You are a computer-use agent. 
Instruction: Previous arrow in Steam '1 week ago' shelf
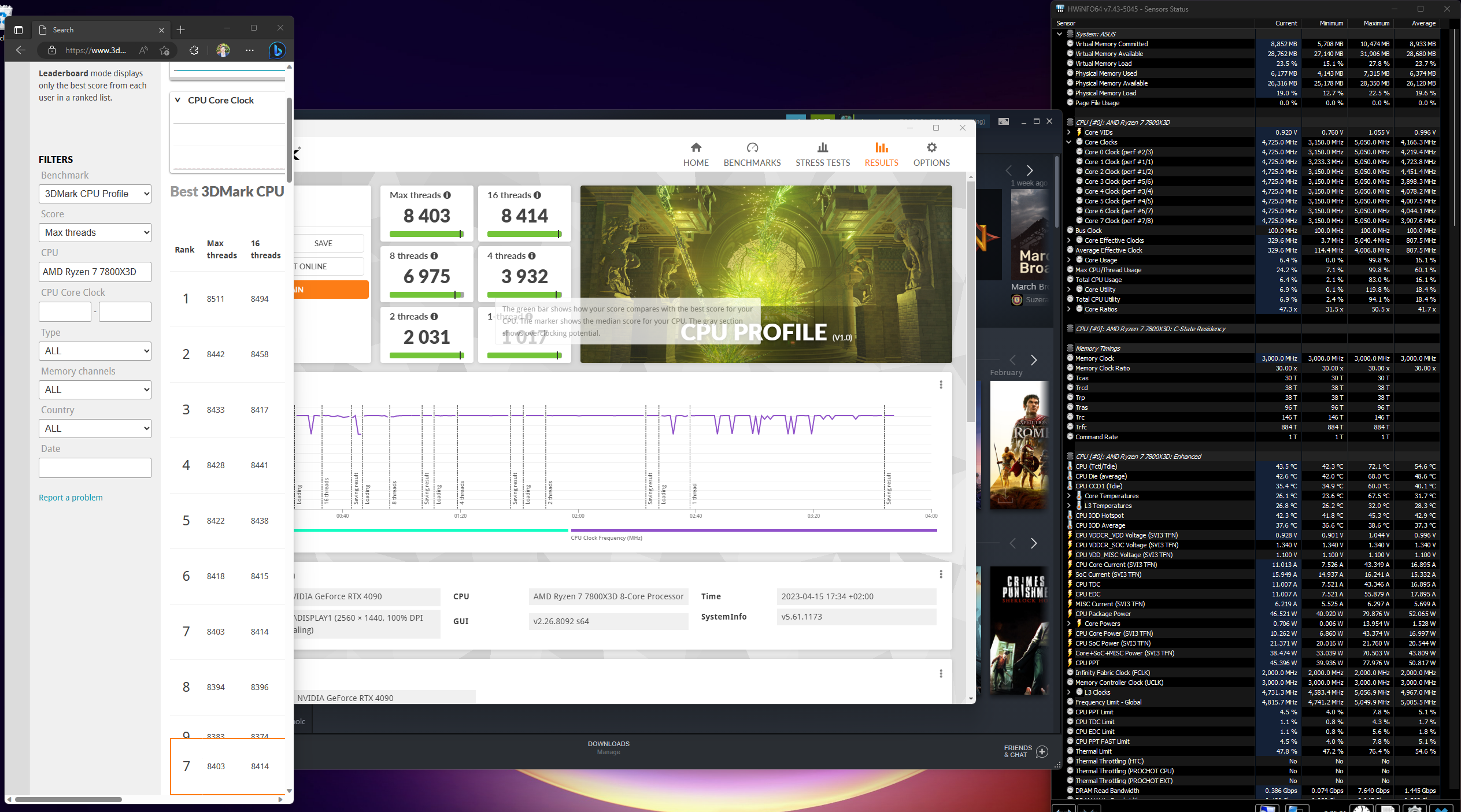(x=1009, y=170)
